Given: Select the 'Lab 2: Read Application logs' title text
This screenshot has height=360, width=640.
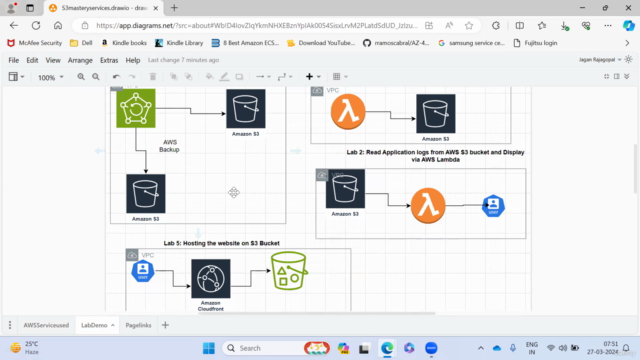Looking at the screenshot, I should click(436, 156).
